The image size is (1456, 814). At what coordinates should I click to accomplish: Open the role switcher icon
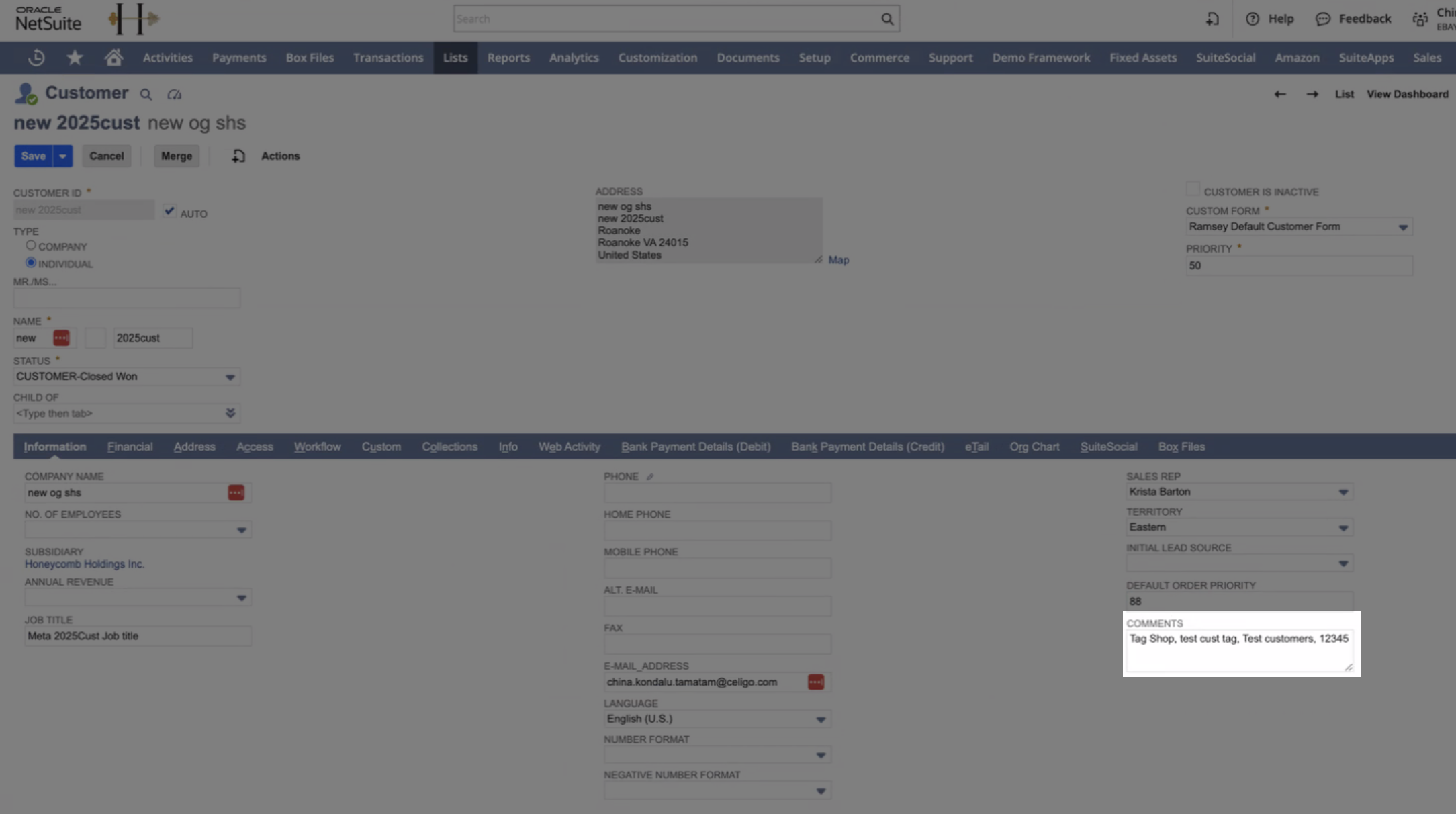click(x=1420, y=19)
